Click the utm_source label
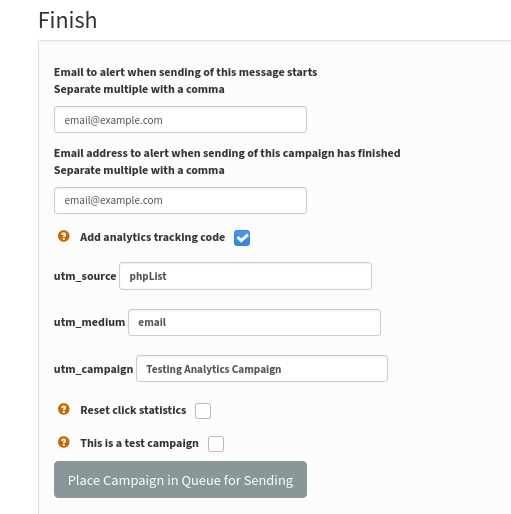The height and width of the screenshot is (514, 511). (x=85, y=276)
